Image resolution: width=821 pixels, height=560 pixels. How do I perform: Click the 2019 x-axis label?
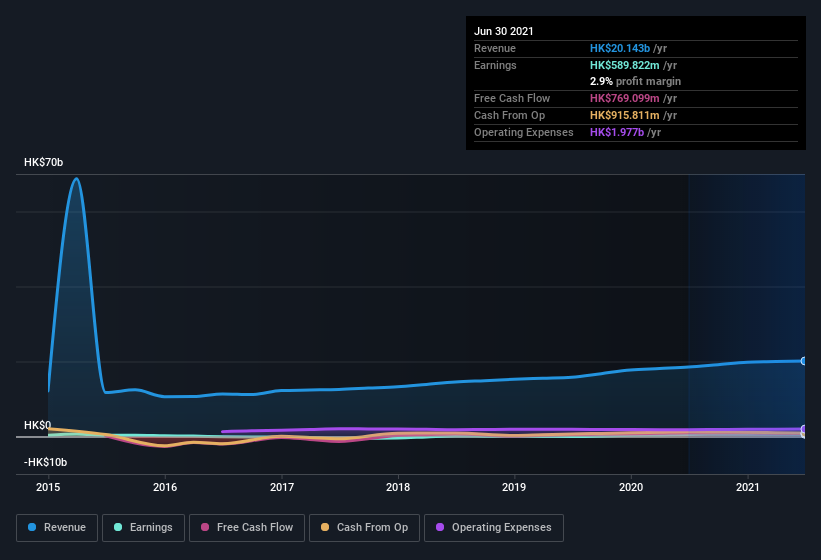(x=514, y=487)
